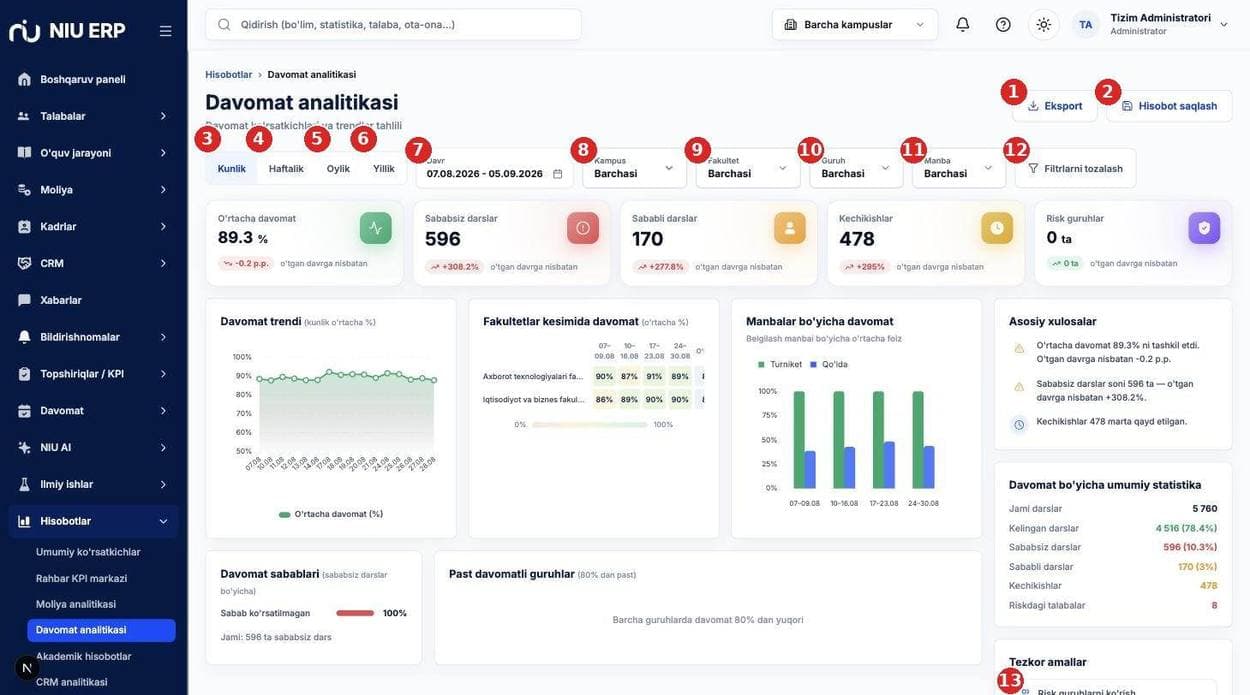Image resolution: width=1250 pixels, height=695 pixels.
Task: Click the Kechikishlar clock icon
Action: 997,228
